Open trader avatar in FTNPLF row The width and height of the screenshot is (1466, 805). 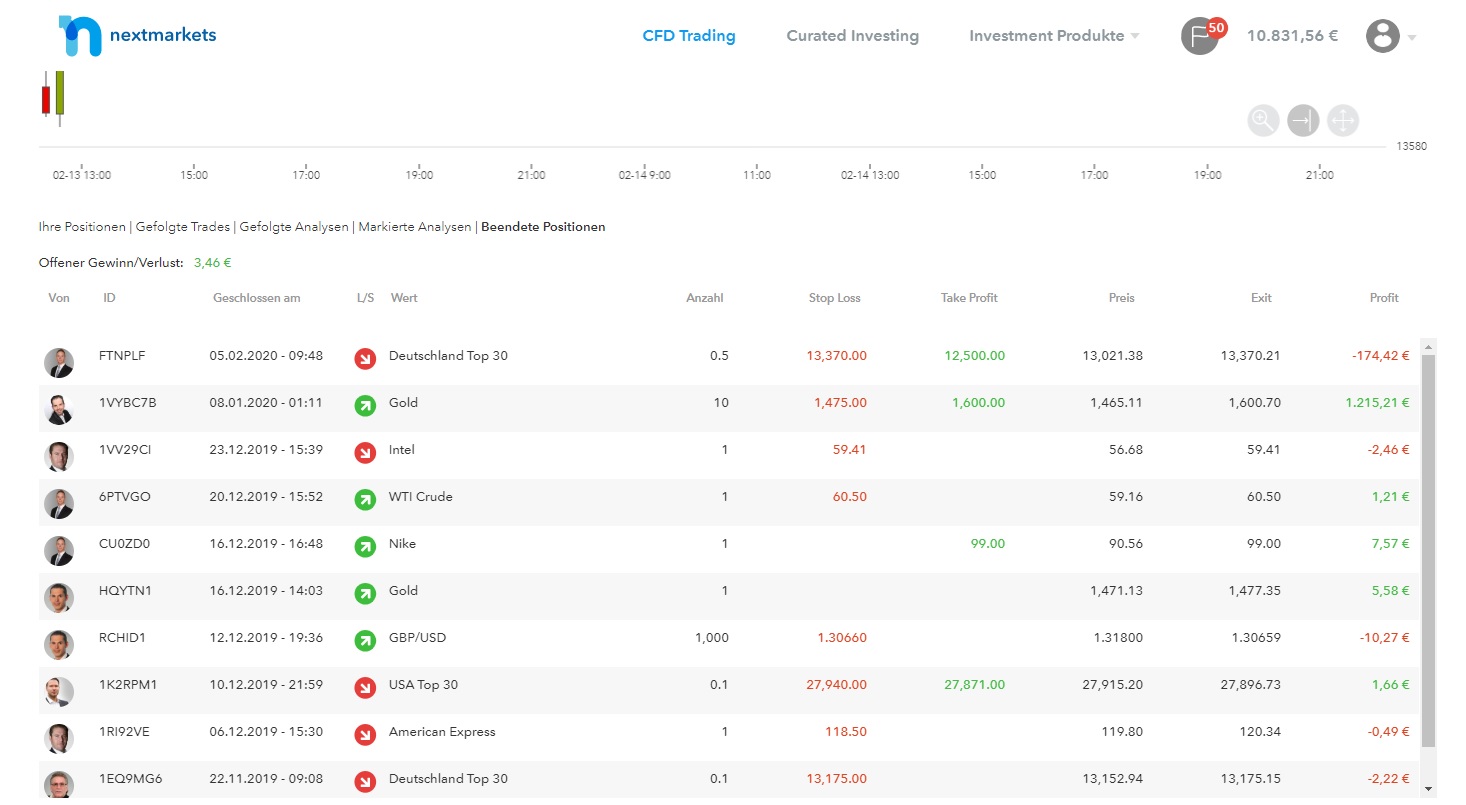coord(59,362)
